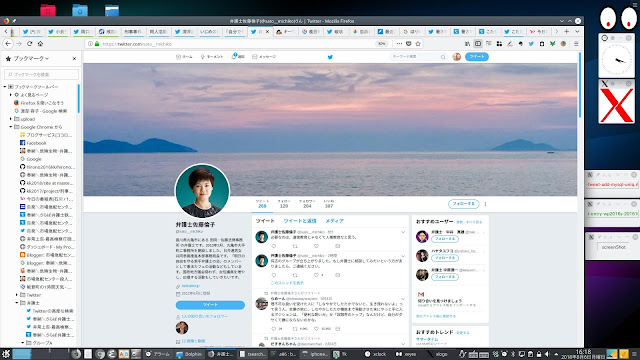Open page actions three-dot menu in address bar
640x360 pixels.
399,44
